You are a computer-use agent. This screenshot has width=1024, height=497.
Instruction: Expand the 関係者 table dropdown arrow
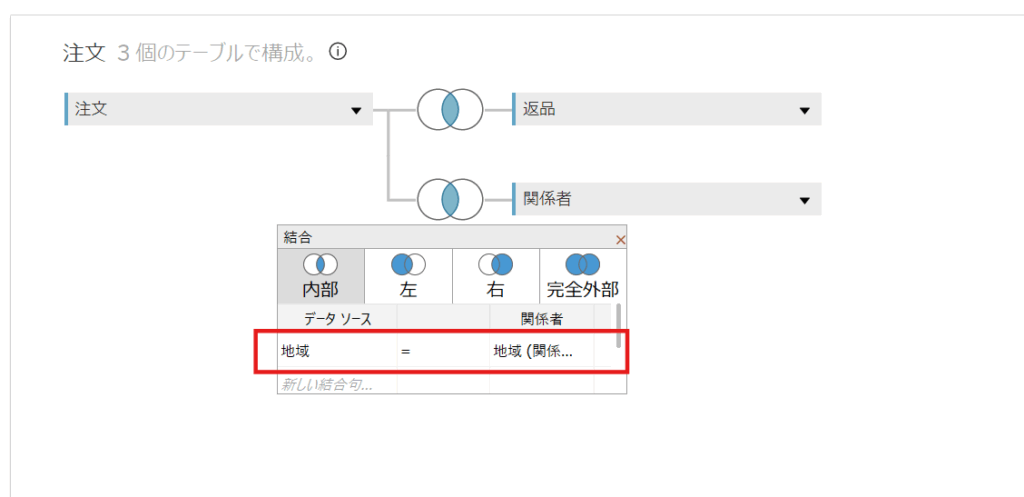click(x=804, y=200)
